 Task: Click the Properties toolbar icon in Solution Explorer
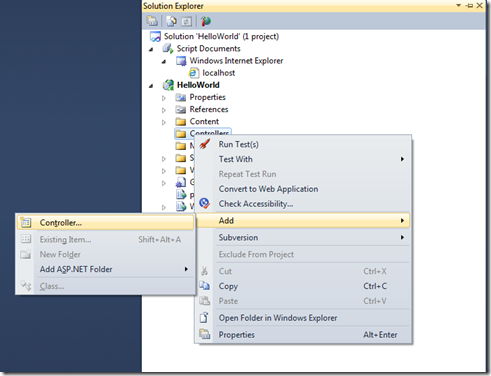pyautogui.click(x=152, y=21)
